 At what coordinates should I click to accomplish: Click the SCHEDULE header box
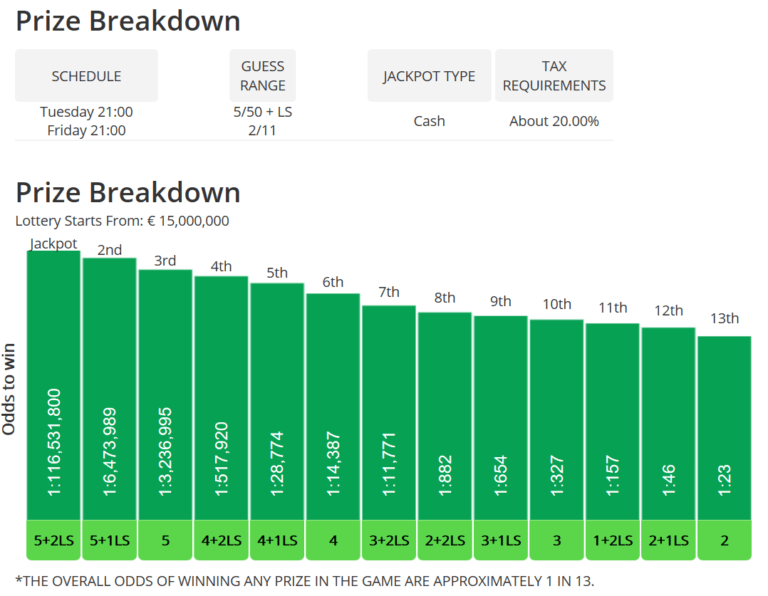[x=86, y=75]
